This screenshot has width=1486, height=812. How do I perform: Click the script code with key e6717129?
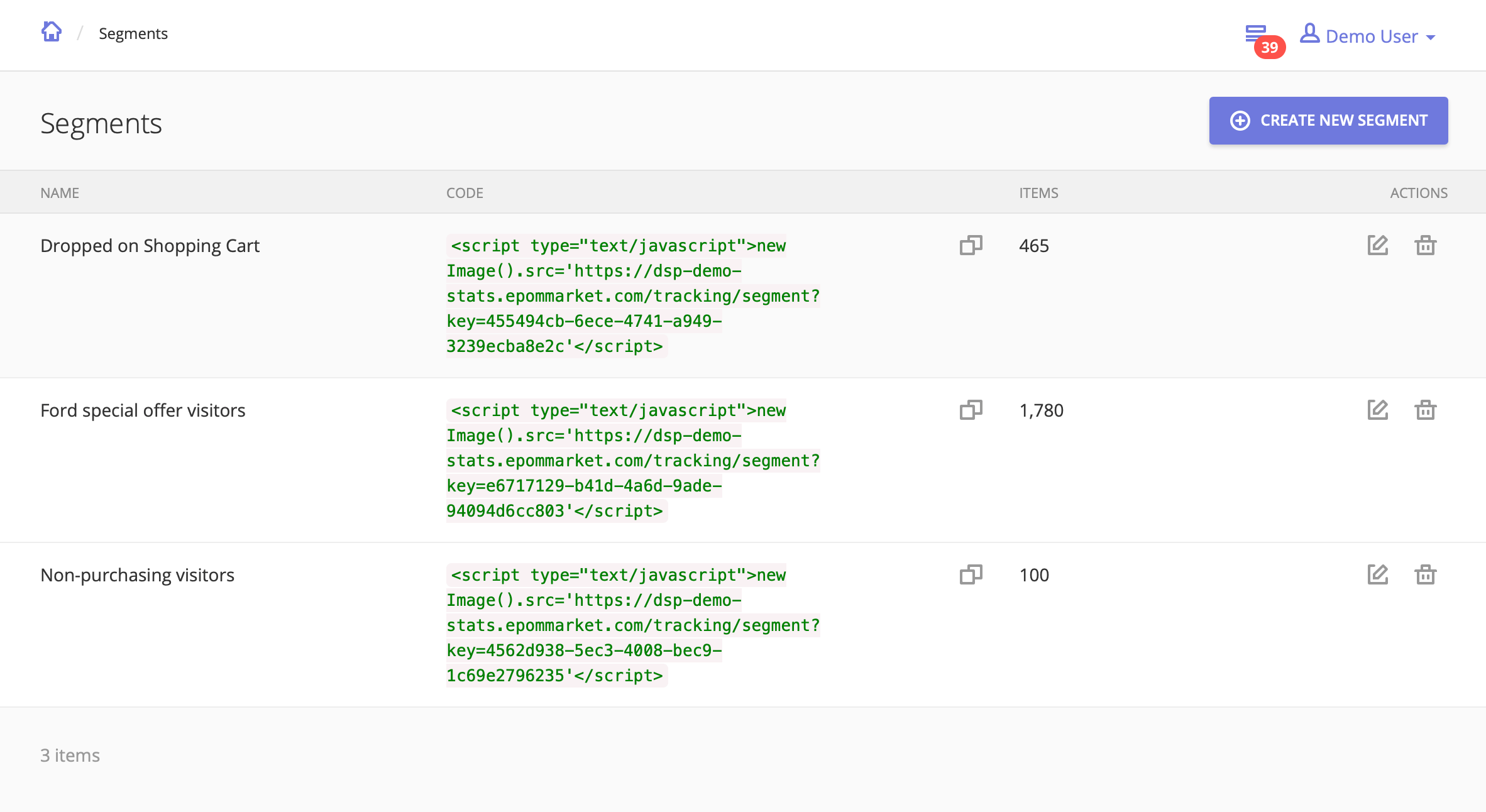pyautogui.click(x=633, y=461)
